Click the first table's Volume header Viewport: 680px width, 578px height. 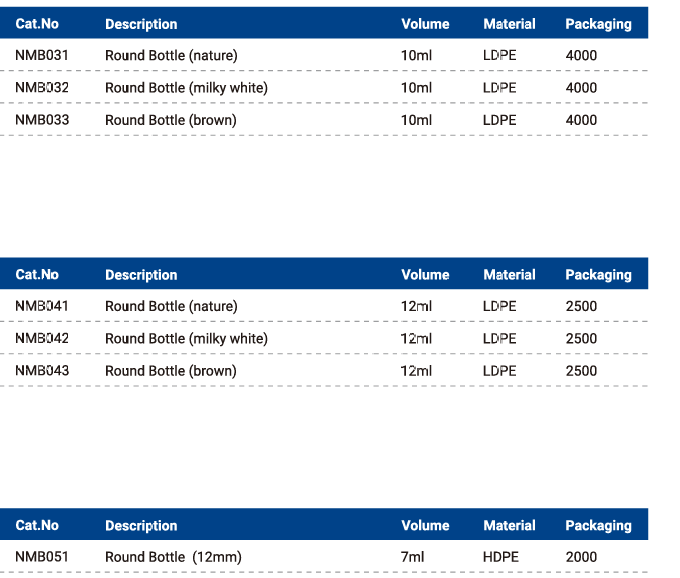(425, 24)
